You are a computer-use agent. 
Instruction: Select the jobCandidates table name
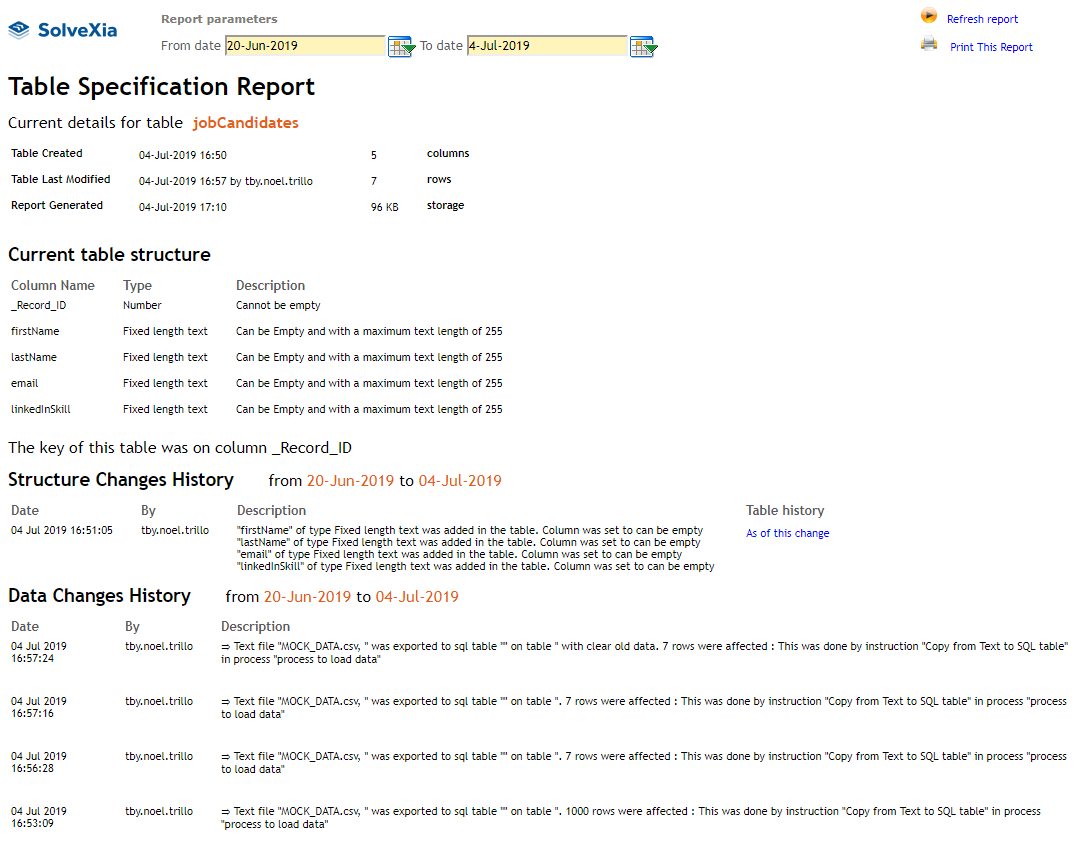click(245, 123)
